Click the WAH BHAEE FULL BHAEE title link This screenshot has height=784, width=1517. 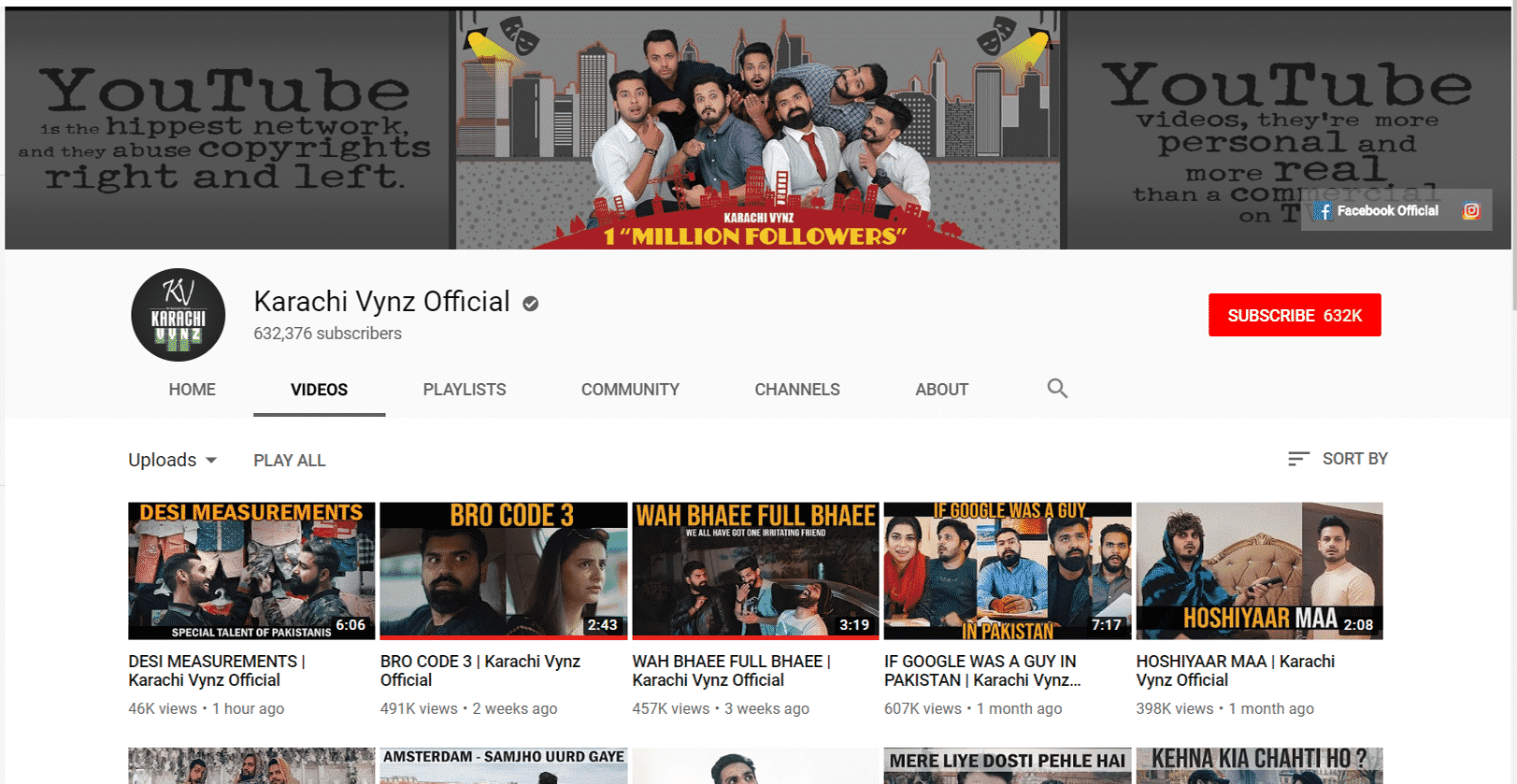click(731, 671)
